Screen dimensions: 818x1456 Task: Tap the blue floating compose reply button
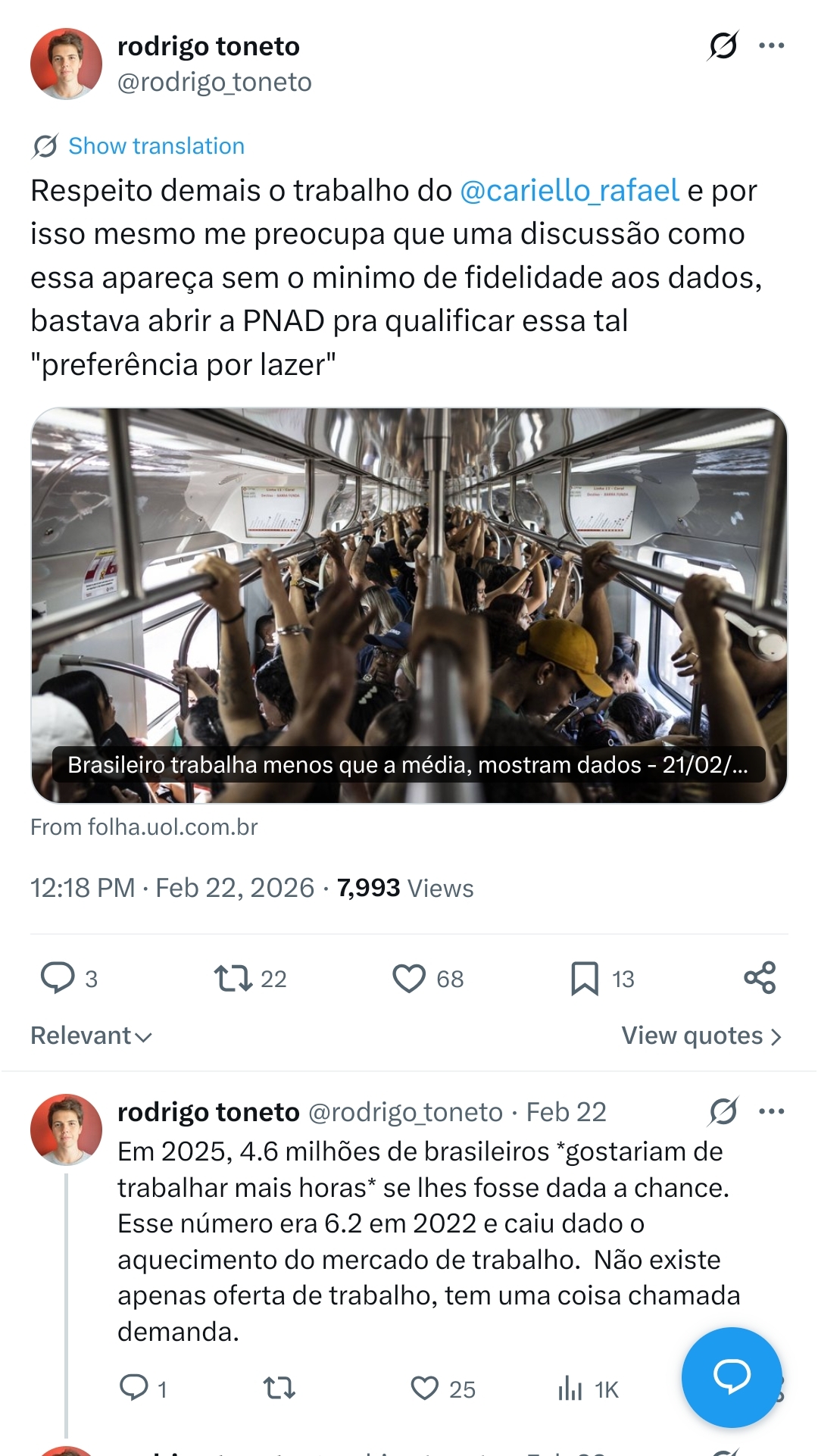point(731,1376)
